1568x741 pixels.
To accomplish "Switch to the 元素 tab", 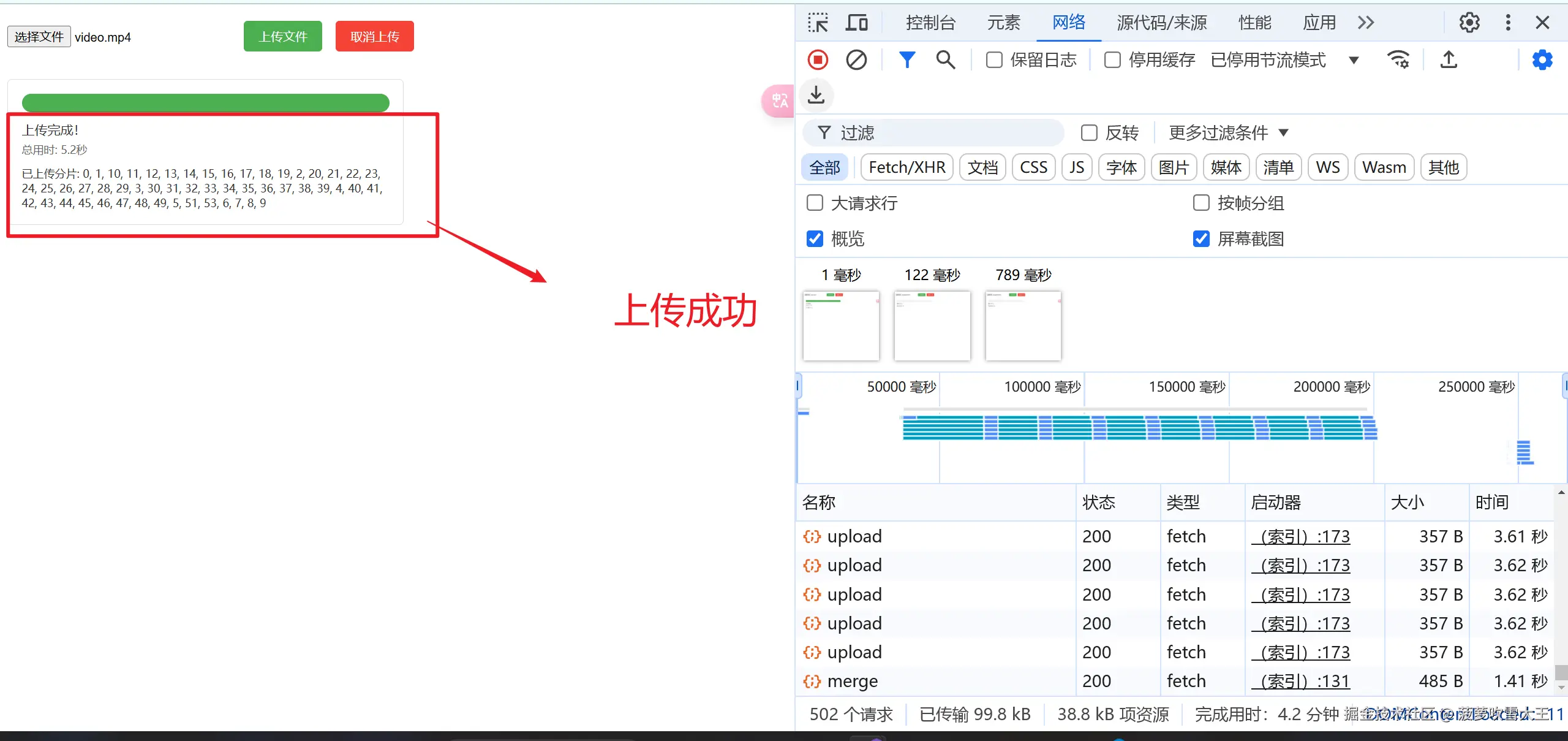I will (1003, 22).
